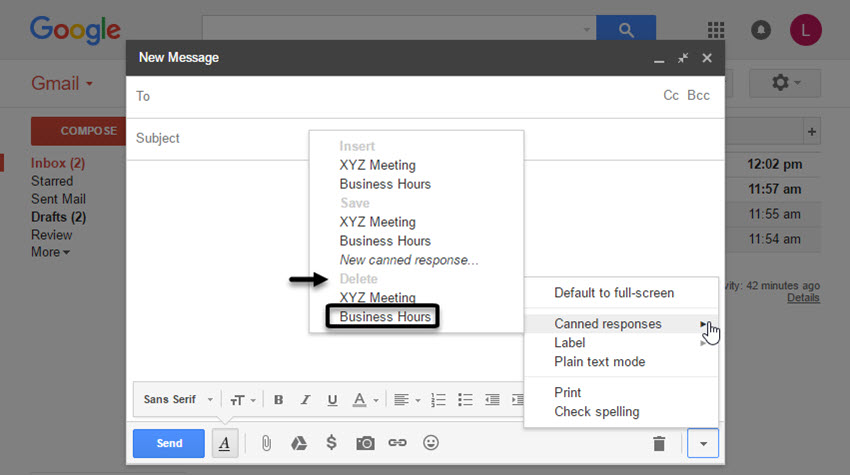The height and width of the screenshot is (475, 850).
Task: Send money with dollar icon
Action: 331,443
